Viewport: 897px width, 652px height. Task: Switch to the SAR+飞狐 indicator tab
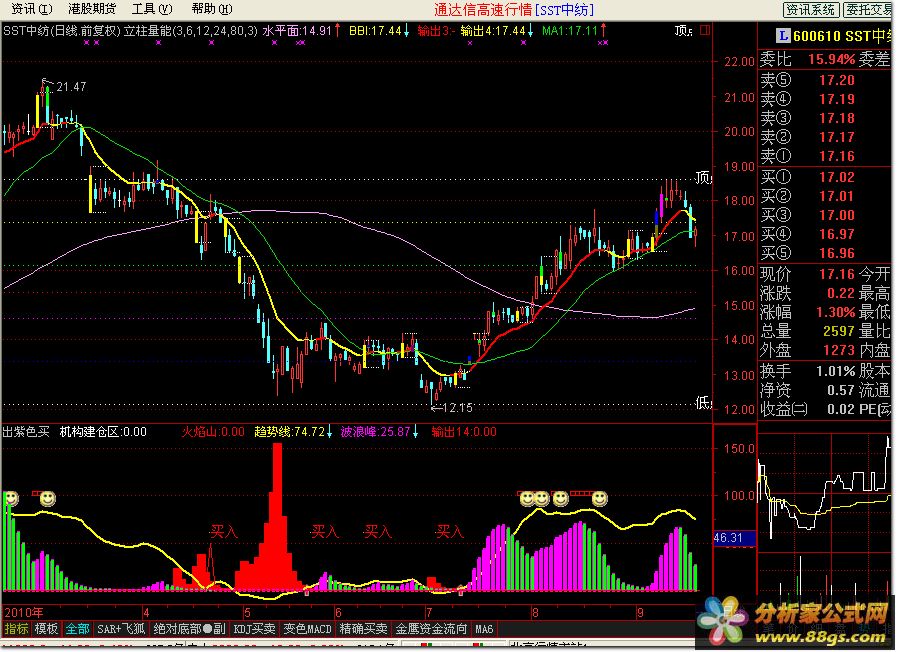(x=121, y=629)
